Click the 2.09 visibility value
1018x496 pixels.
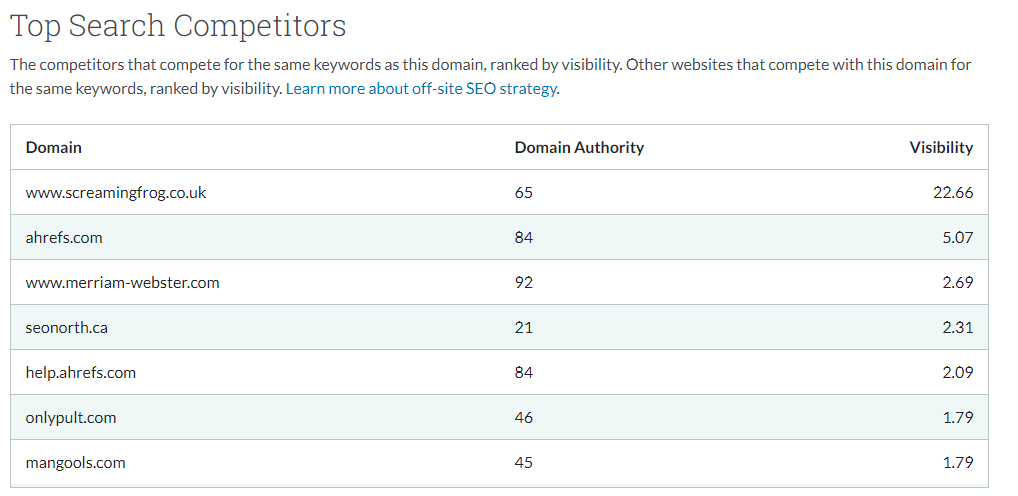(956, 373)
